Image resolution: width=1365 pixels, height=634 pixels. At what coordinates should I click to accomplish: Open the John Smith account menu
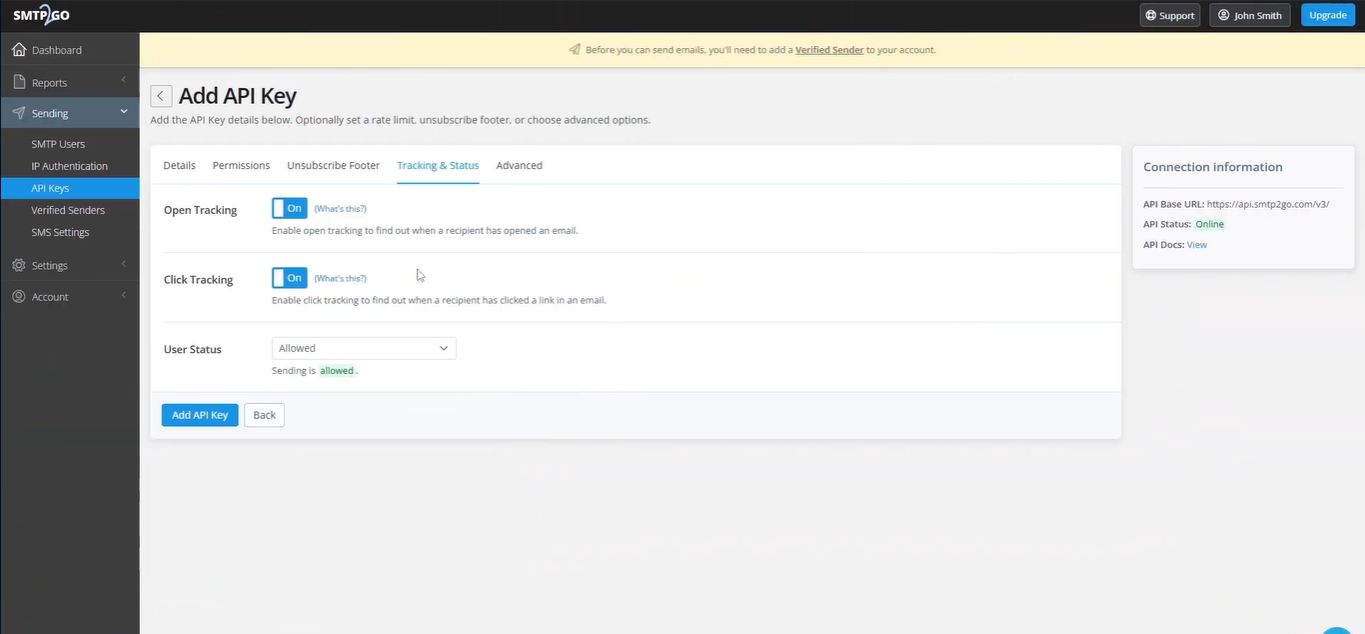point(1249,15)
